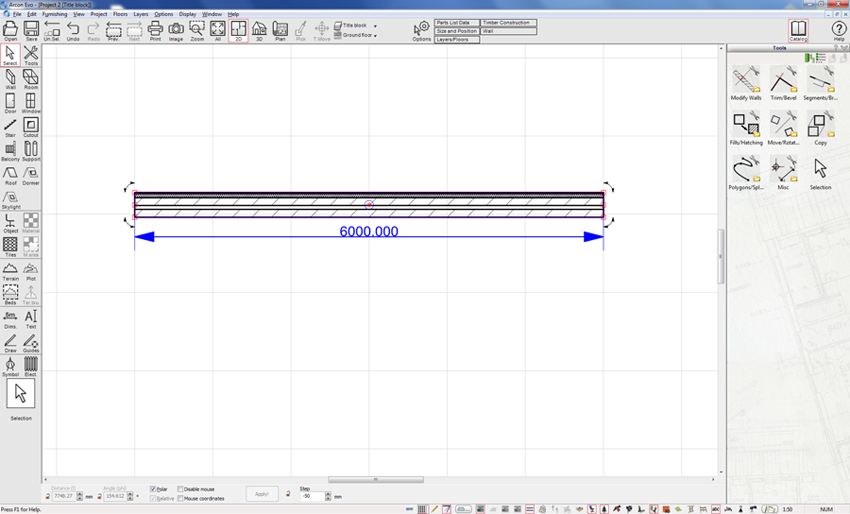Select the Skylight tool
Viewport: 850px width, 514px height.
coord(10,199)
